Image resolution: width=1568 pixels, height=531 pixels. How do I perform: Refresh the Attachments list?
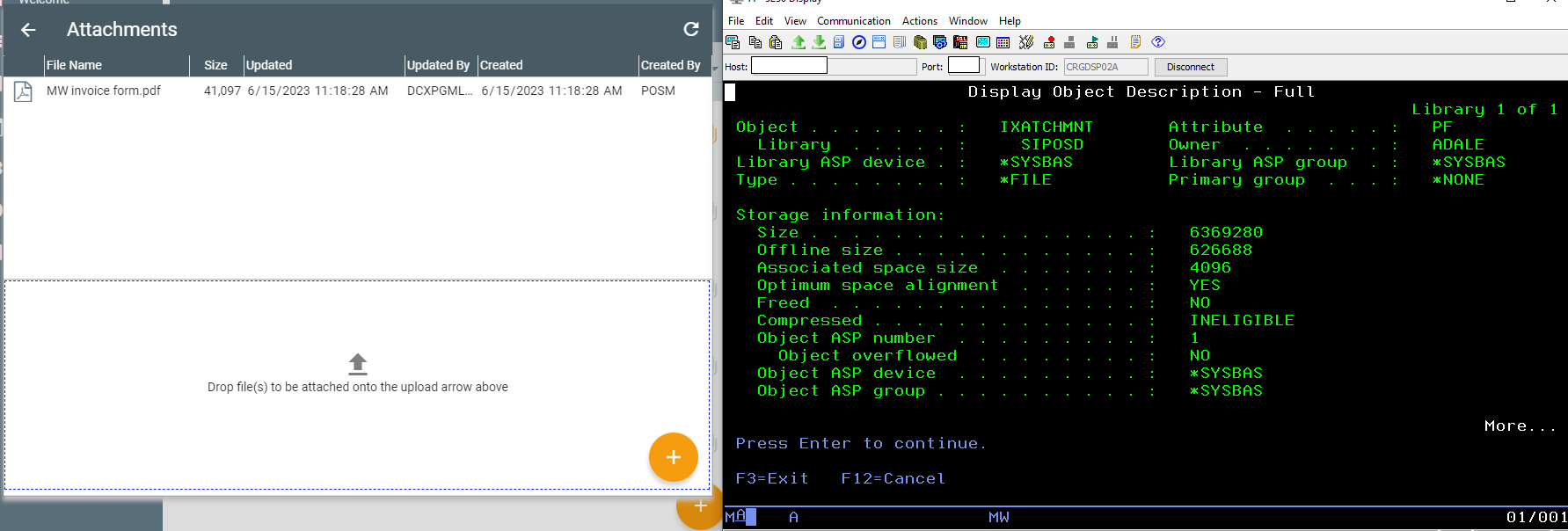click(691, 30)
